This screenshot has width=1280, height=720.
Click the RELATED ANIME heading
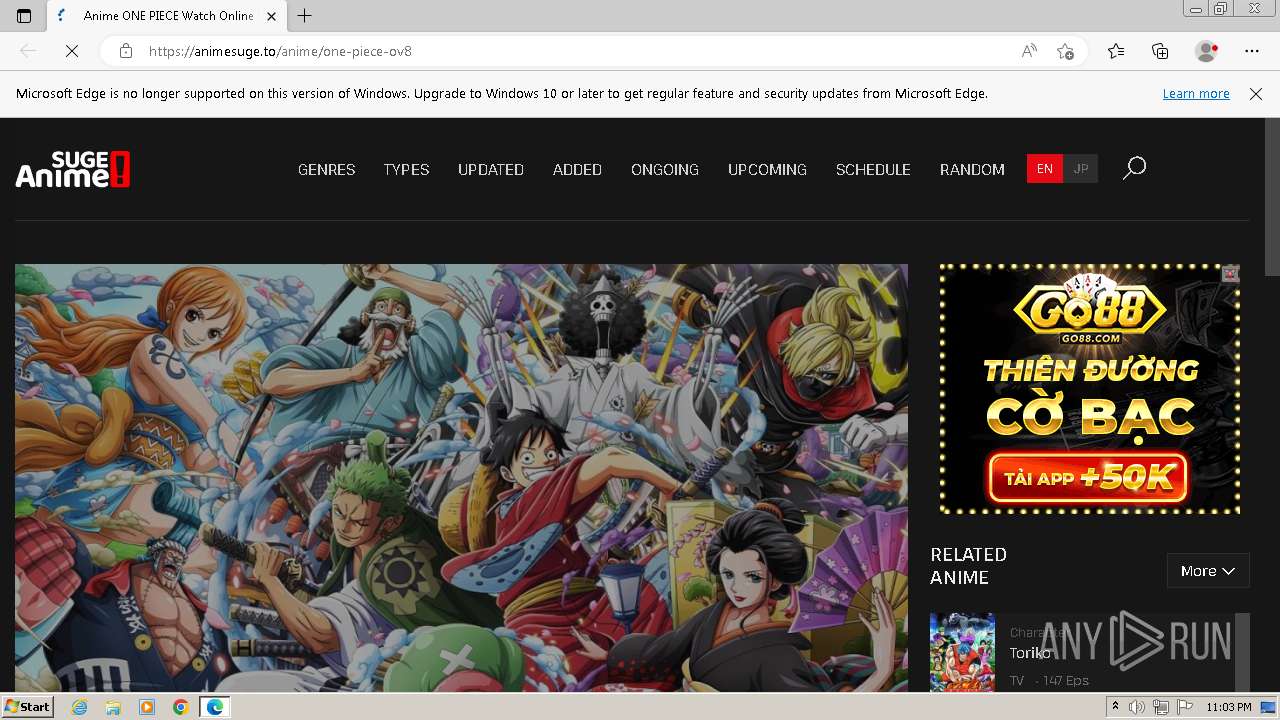tap(968, 566)
